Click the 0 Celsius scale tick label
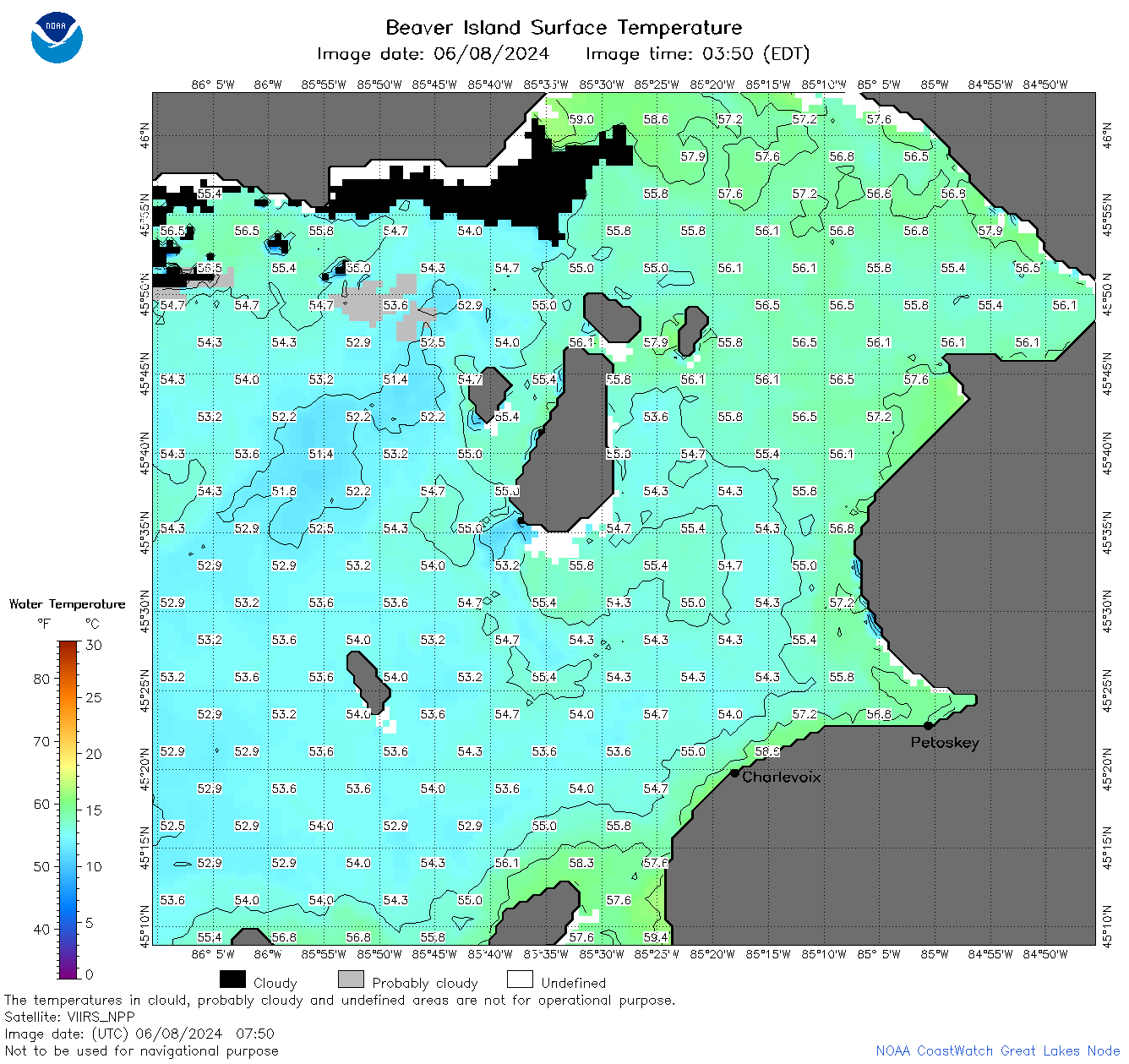1129x1064 pixels. [x=90, y=974]
